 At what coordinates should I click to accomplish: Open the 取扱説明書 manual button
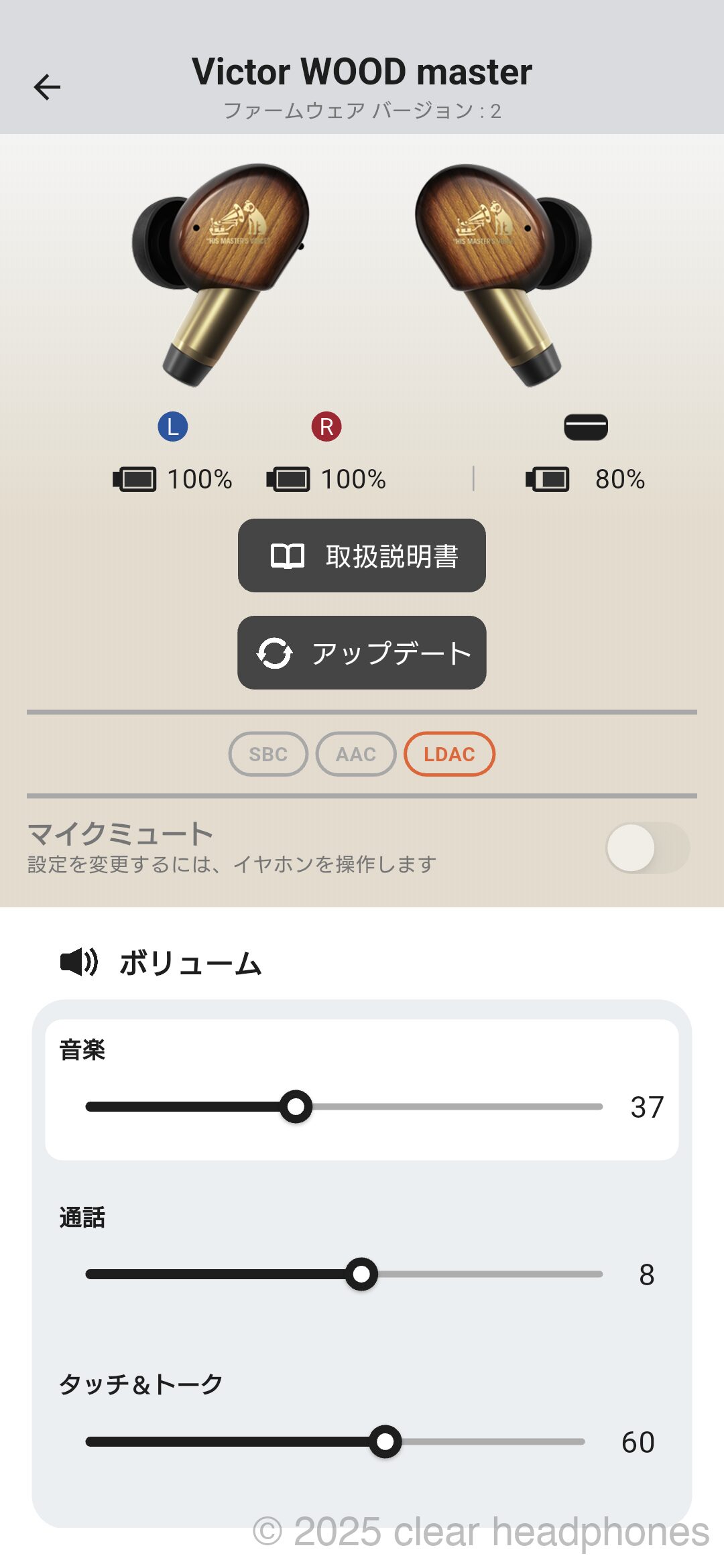click(x=362, y=556)
